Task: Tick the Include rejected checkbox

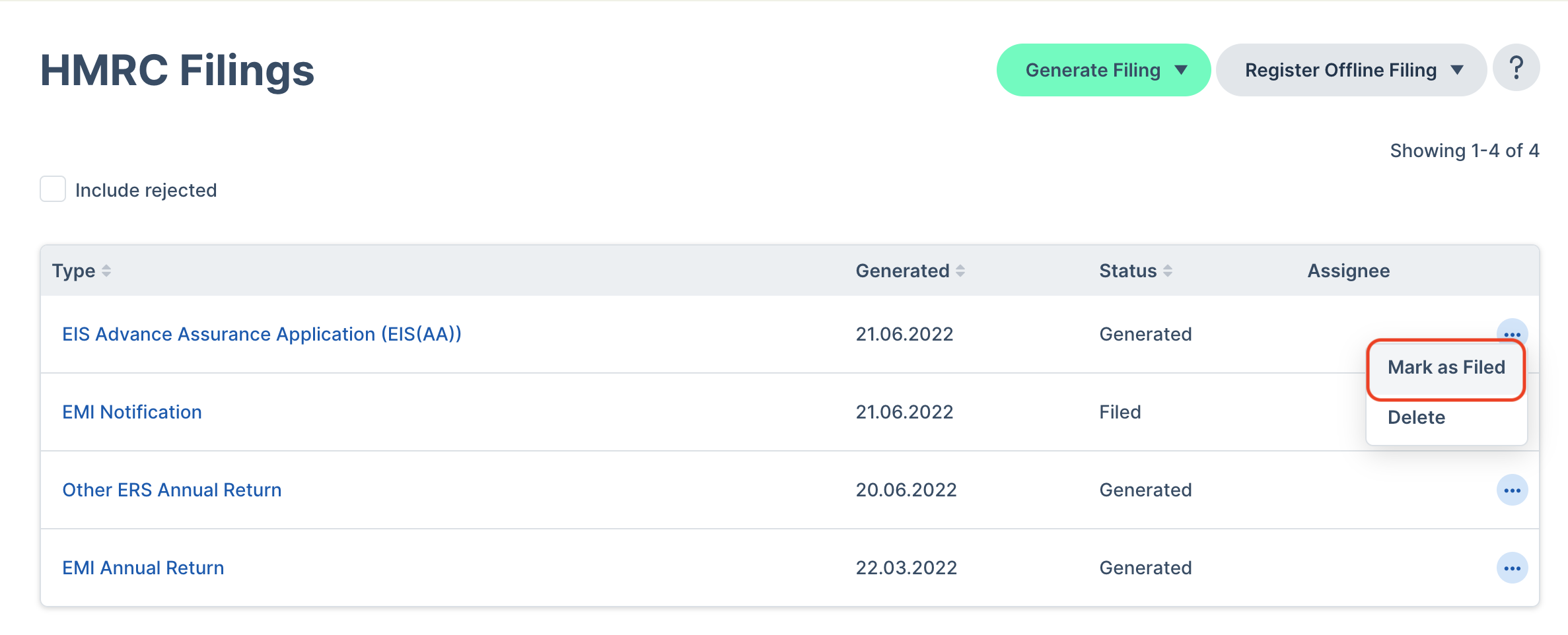Action: tap(53, 189)
